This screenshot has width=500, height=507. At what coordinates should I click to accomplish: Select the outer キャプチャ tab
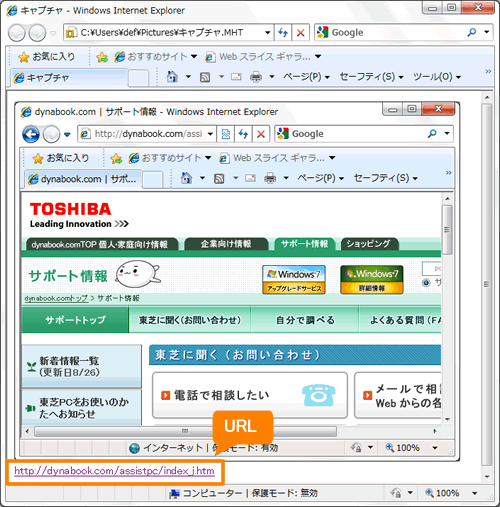point(69,78)
